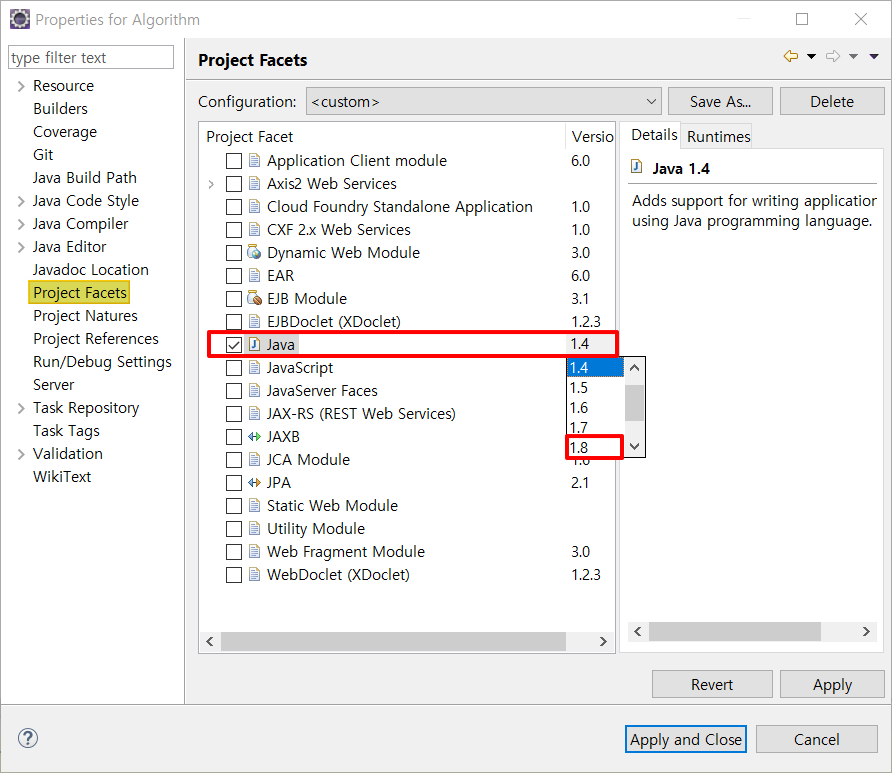Click the CXF 2.x Web Services icon

[254, 229]
